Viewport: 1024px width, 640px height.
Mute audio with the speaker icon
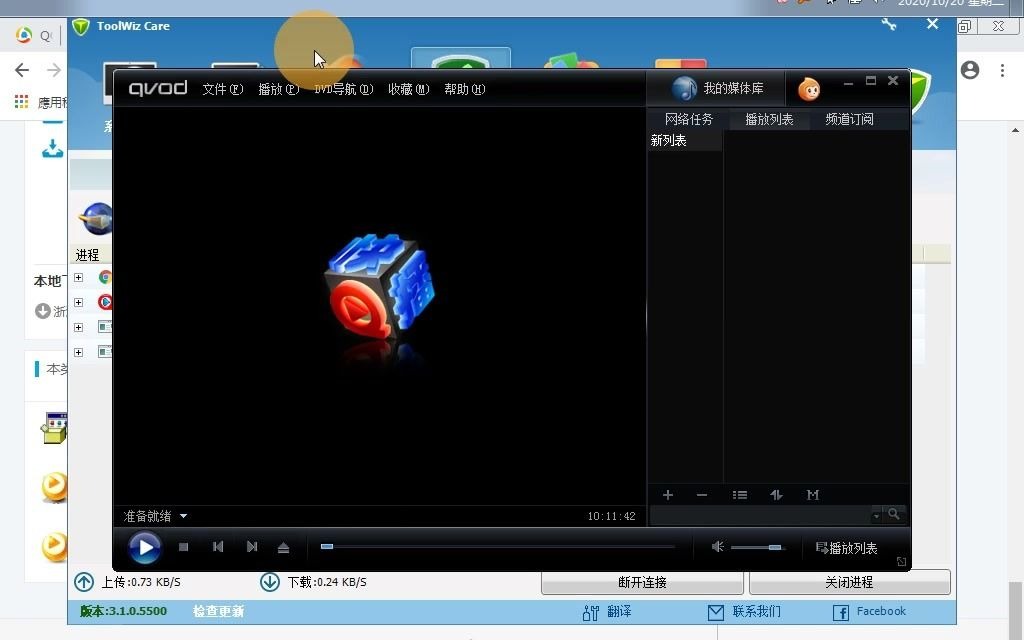point(717,547)
